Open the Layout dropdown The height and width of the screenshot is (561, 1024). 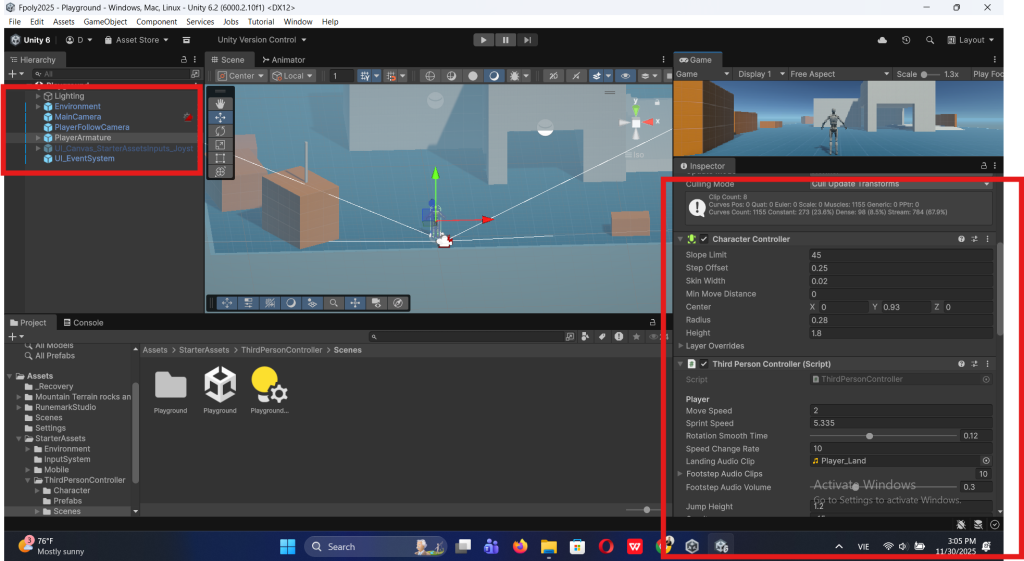tap(970, 40)
